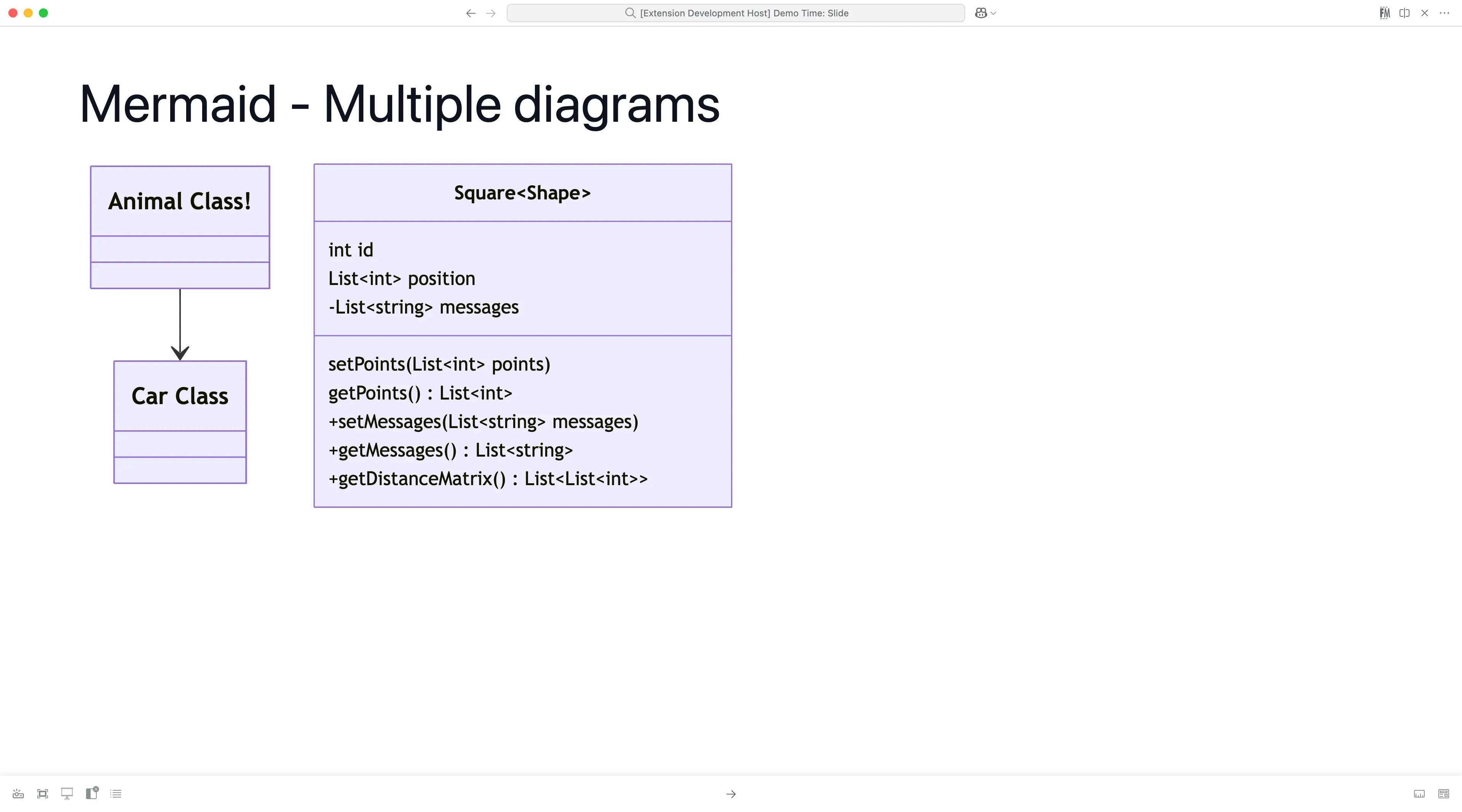Click the magnifier icon in the command center
1462x812 pixels.
630,13
